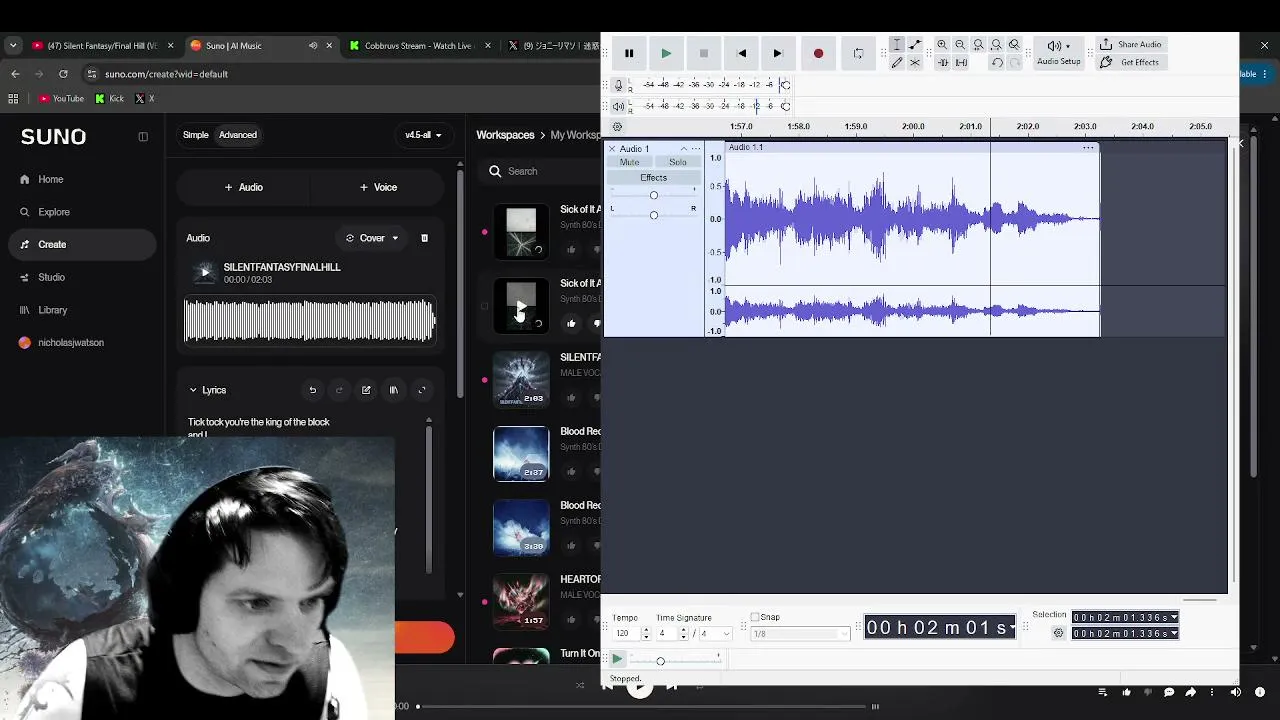Screen dimensions: 1280x720
Task: Mute the Audio 1 track
Action: point(629,162)
